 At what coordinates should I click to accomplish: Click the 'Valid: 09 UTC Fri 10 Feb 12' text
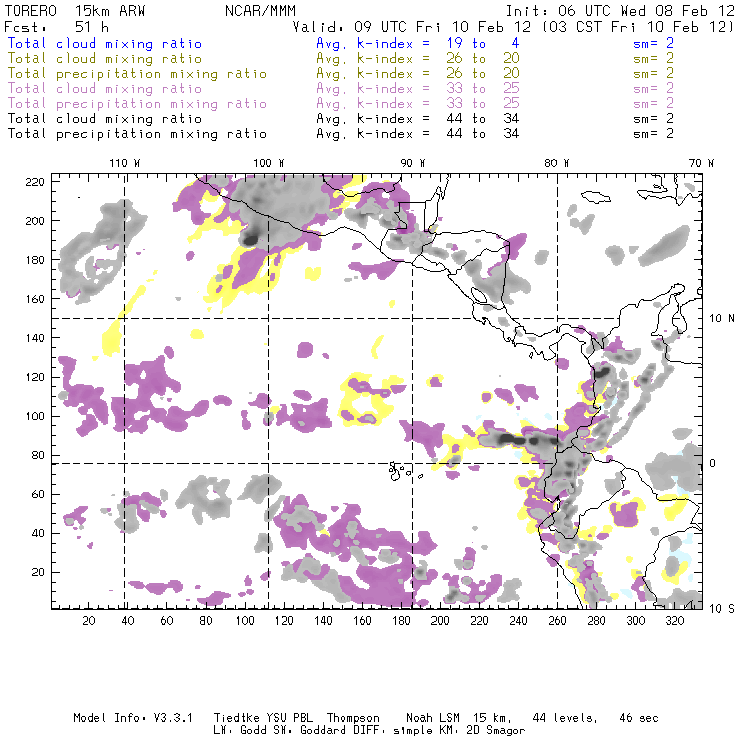[412, 27]
